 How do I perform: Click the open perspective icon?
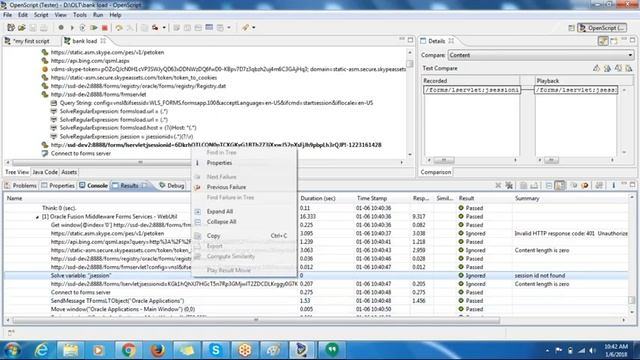pyautogui.click(x=571, y=28)
